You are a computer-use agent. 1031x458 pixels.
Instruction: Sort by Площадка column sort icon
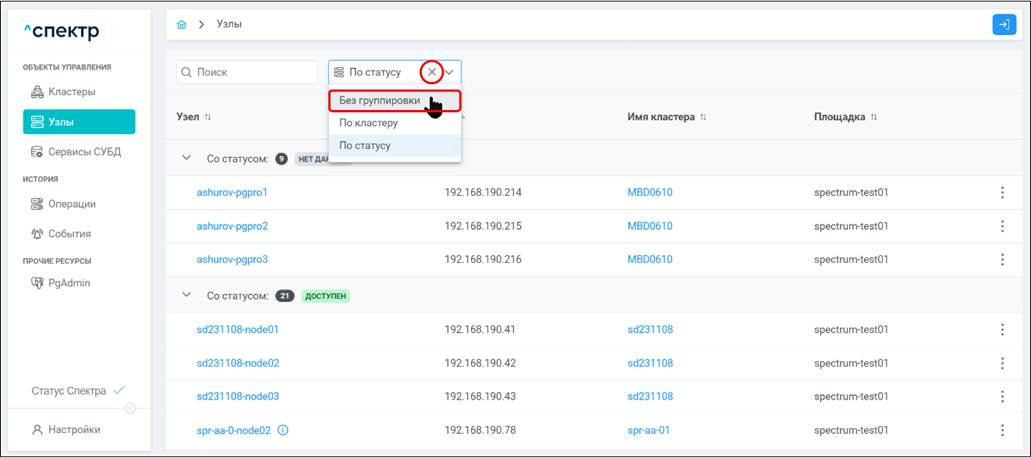pyautogui.click(x=874, y=118)
